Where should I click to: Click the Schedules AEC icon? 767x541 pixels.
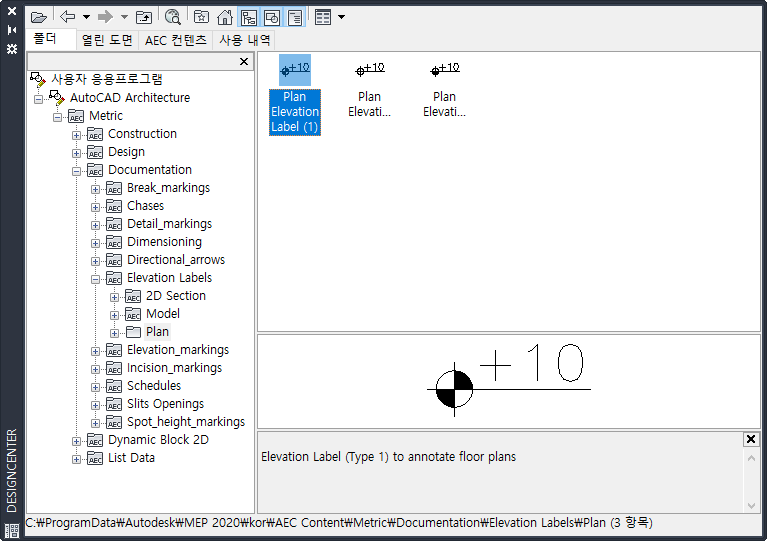[114, 387]
